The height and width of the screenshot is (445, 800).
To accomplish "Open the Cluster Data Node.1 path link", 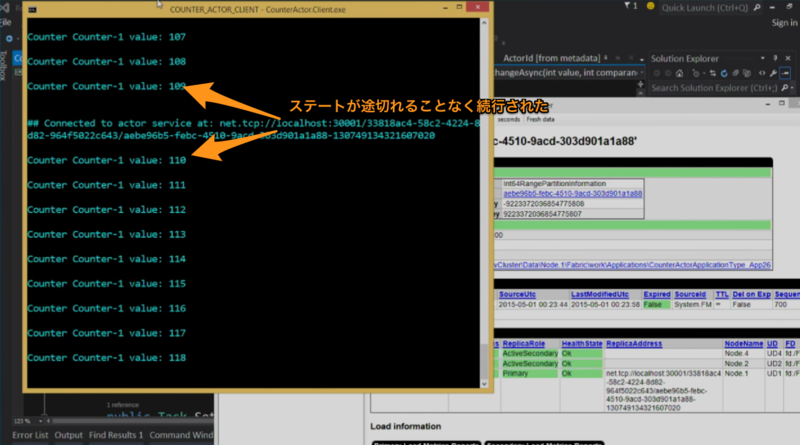I will click(632, 265).
